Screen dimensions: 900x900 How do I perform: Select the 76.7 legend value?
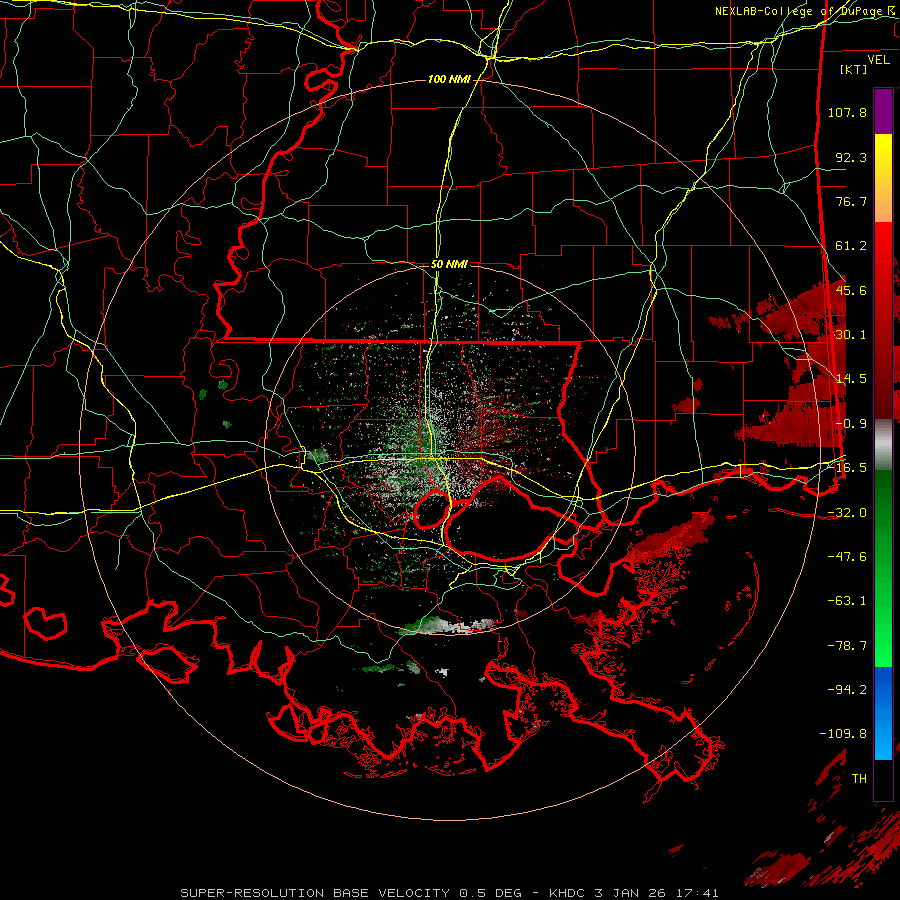(x=851, y=201)
